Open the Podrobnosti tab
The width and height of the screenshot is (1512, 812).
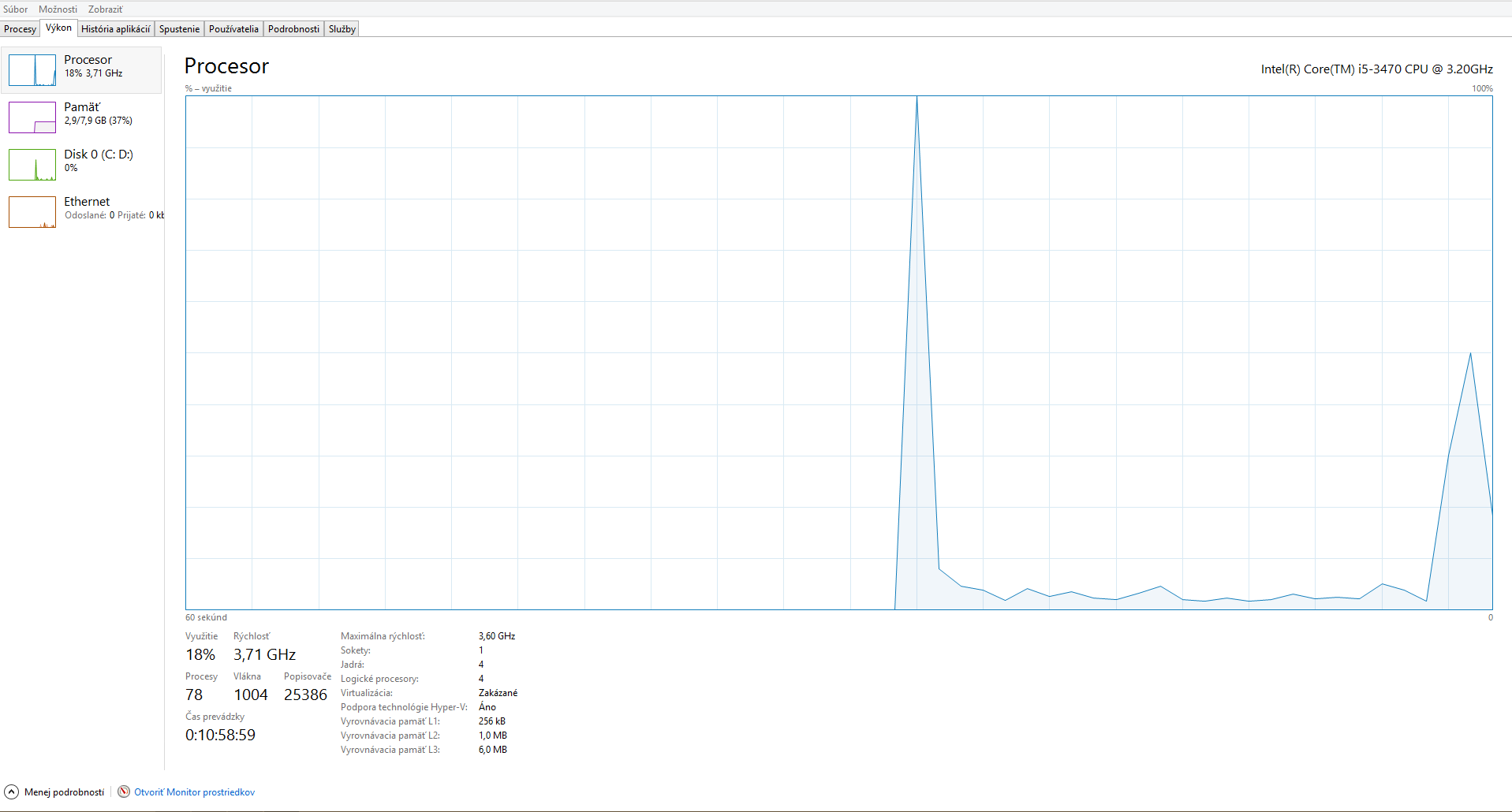(x=293, y=29)
